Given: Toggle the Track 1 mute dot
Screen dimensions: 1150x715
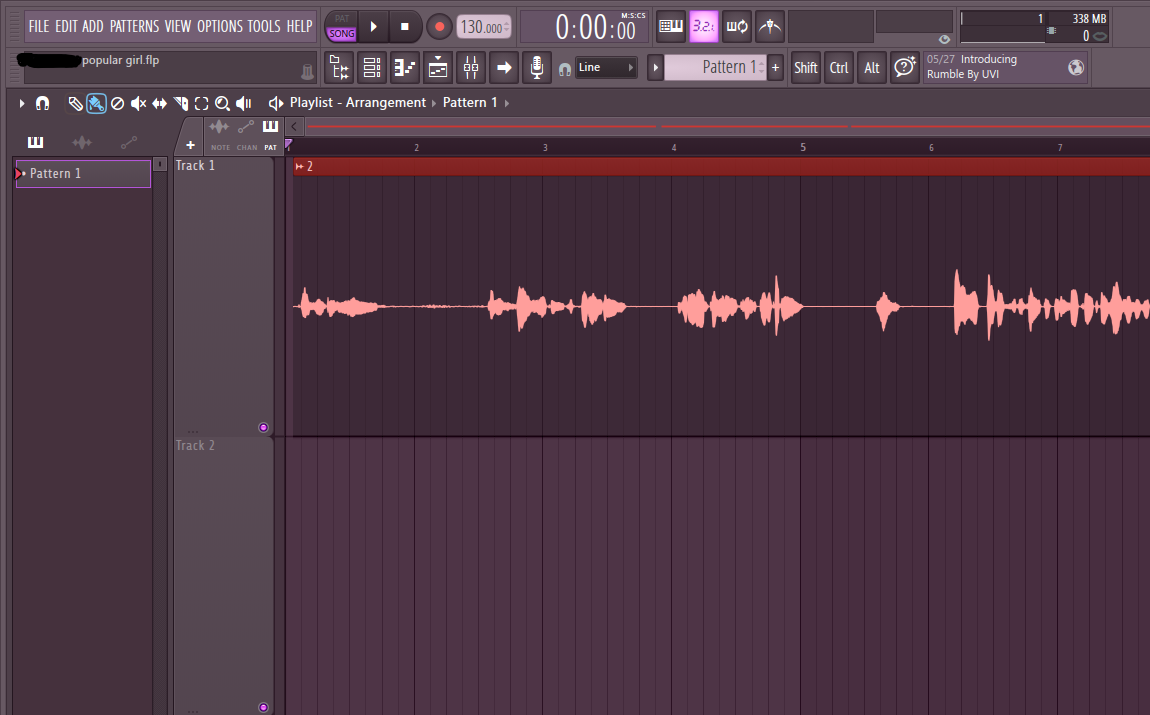Looking at the screenshot, I should [x=263, y=428].
